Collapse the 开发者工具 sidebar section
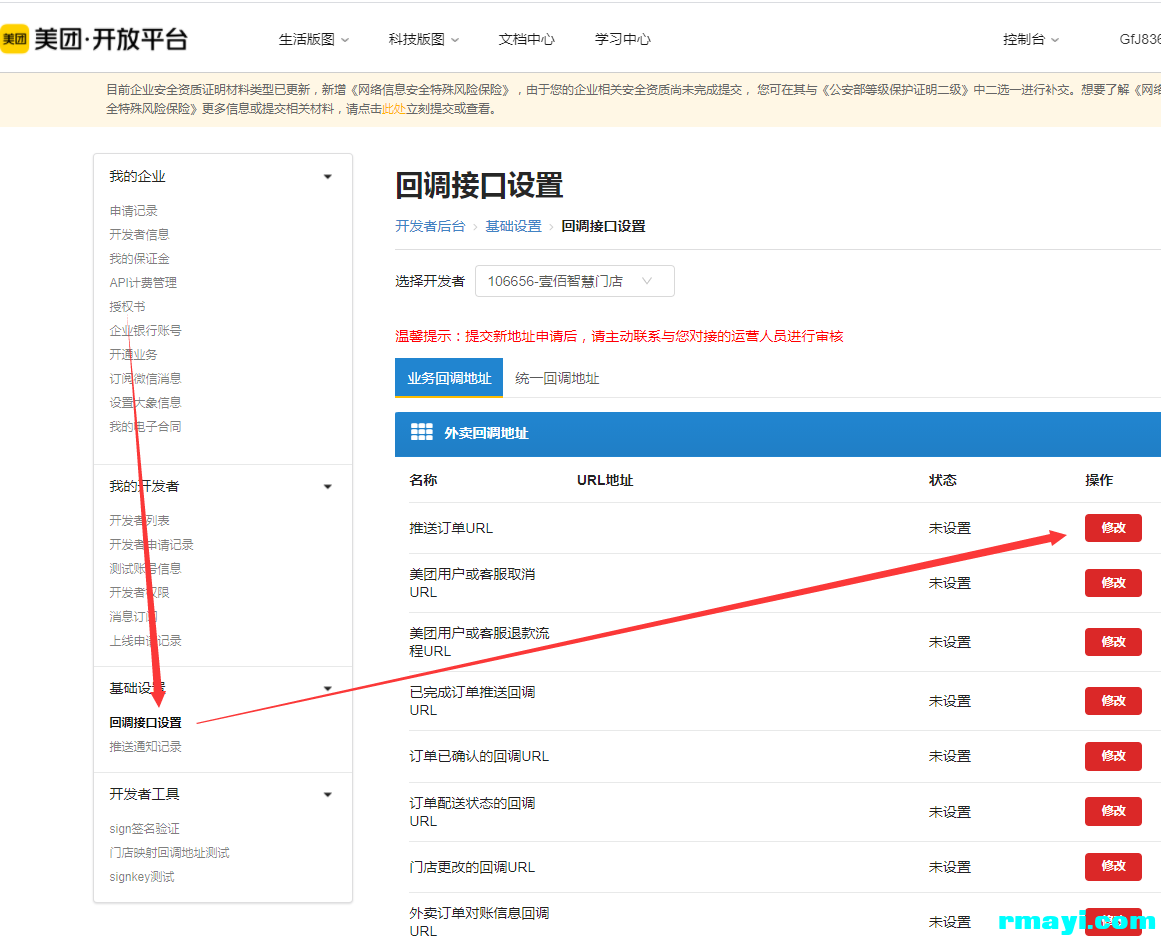The image size is (1161, 940). coord(327,794)
